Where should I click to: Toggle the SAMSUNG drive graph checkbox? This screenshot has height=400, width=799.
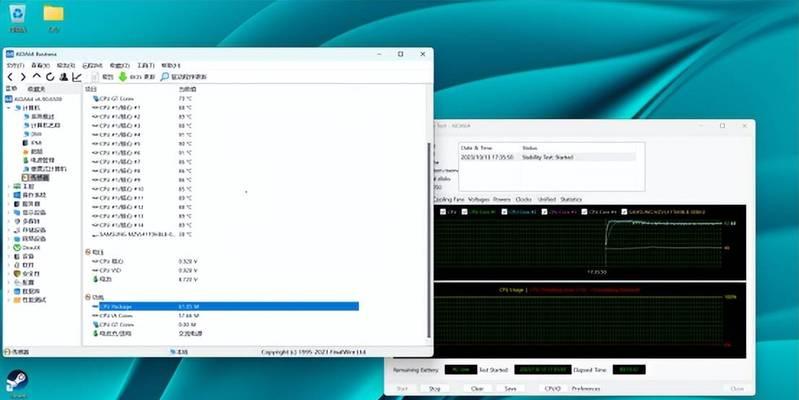(x=624, y=212)
